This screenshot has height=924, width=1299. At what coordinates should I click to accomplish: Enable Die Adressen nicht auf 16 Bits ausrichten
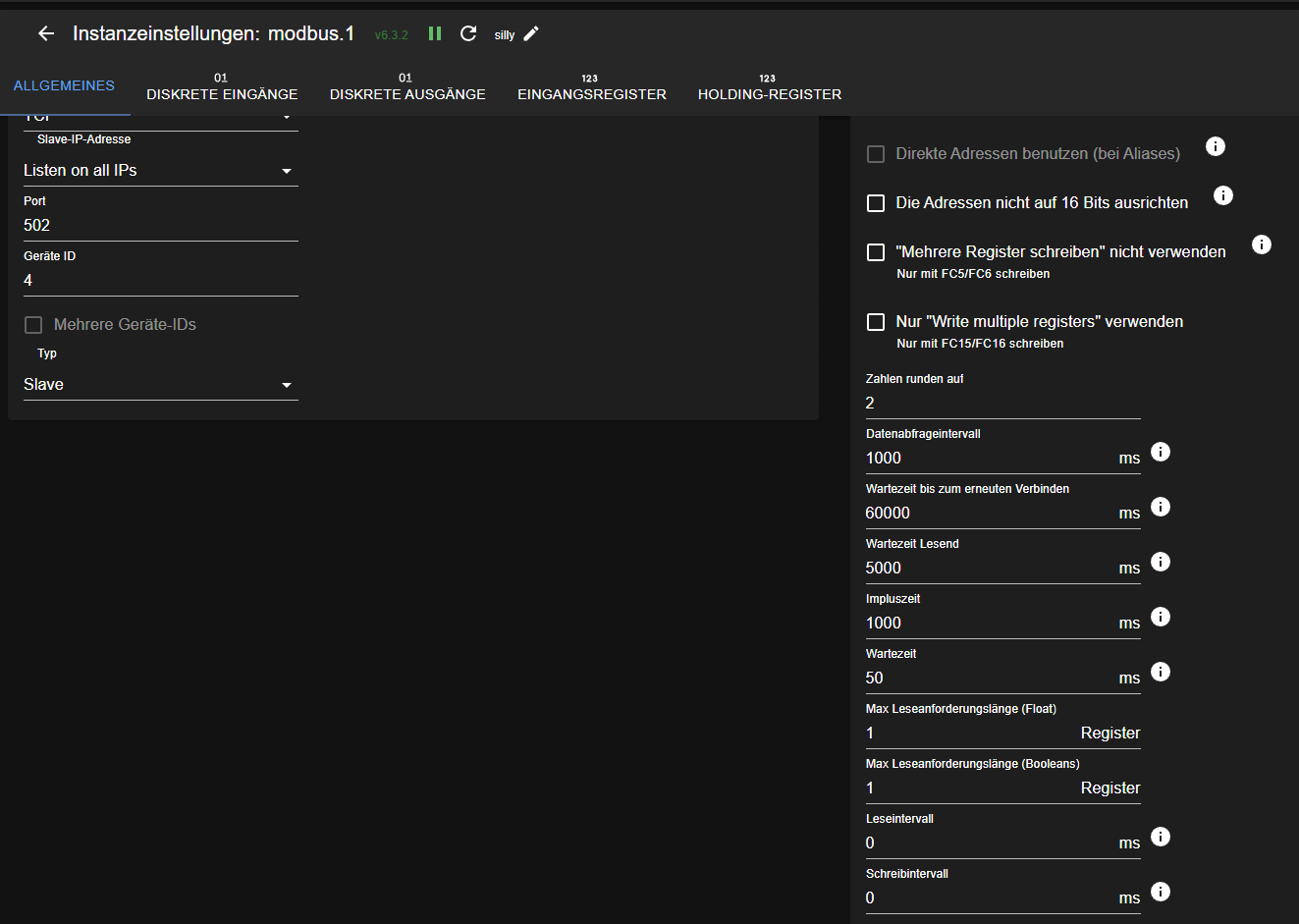click(876, 203)
